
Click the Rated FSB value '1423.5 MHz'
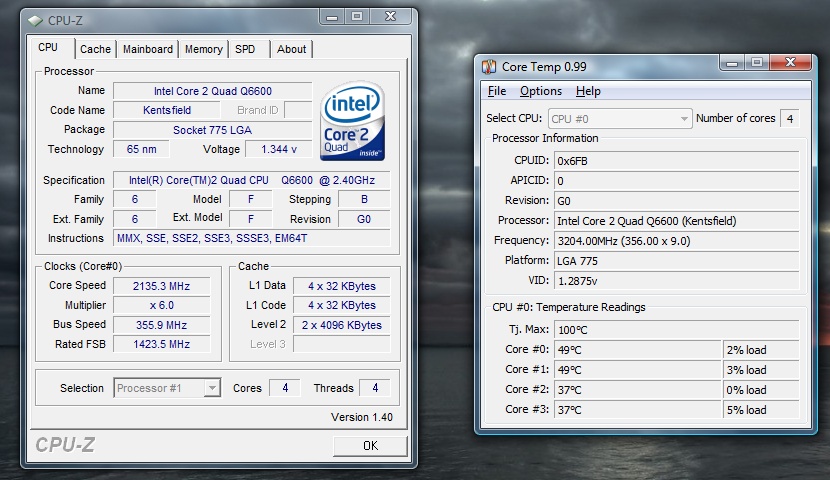[x=161, y=344]
